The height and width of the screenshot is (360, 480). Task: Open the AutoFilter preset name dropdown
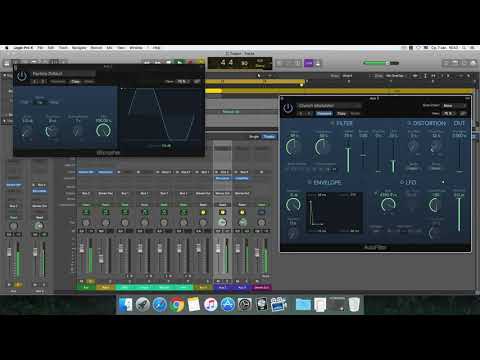click(329, 106)
